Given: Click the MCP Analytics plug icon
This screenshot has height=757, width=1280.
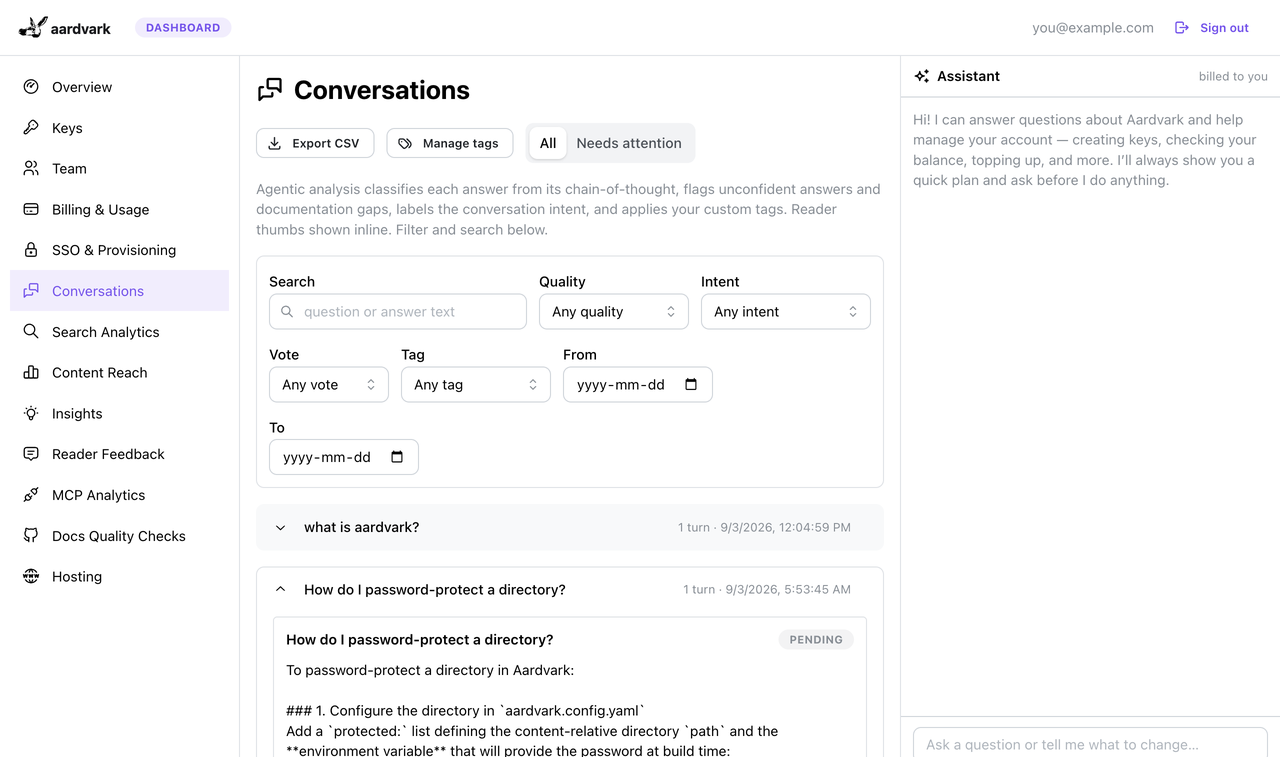Looking at the screenshot, I should [x=31, y=495].
